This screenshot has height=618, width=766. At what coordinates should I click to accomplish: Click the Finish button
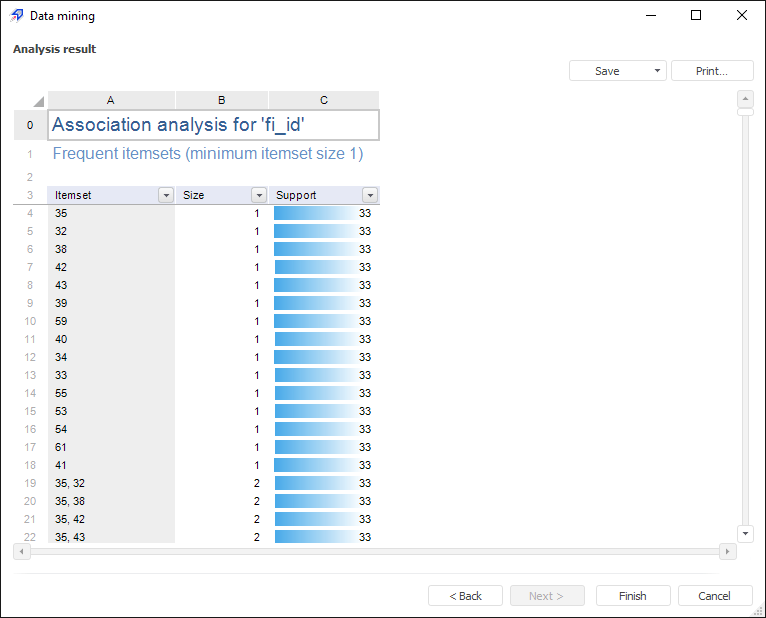point(633,596)
